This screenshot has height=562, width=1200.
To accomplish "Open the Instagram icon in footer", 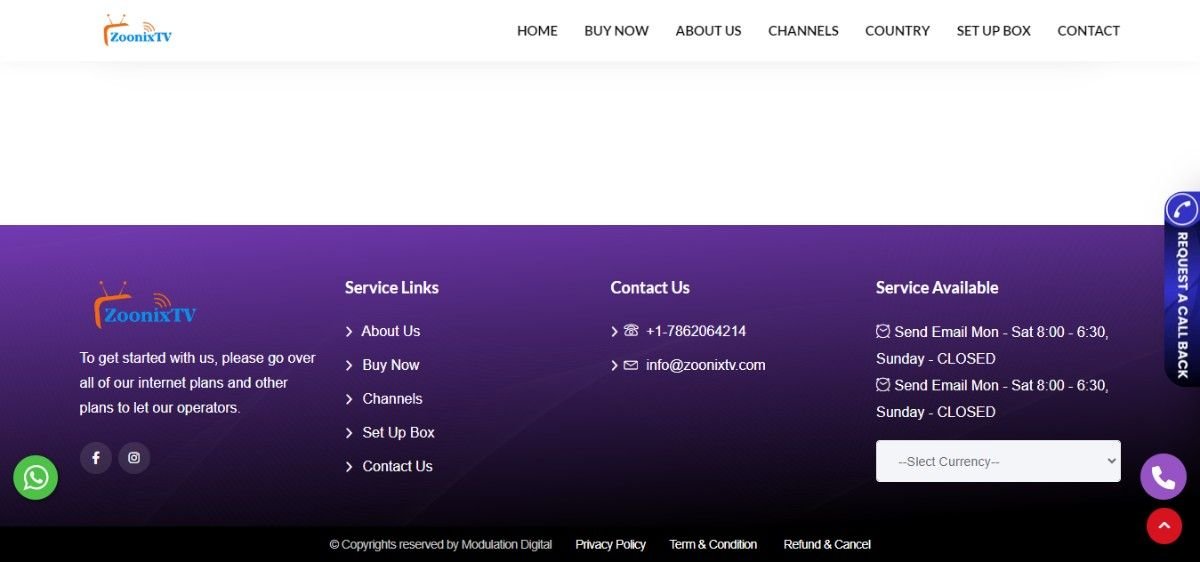I will [134, 458].
